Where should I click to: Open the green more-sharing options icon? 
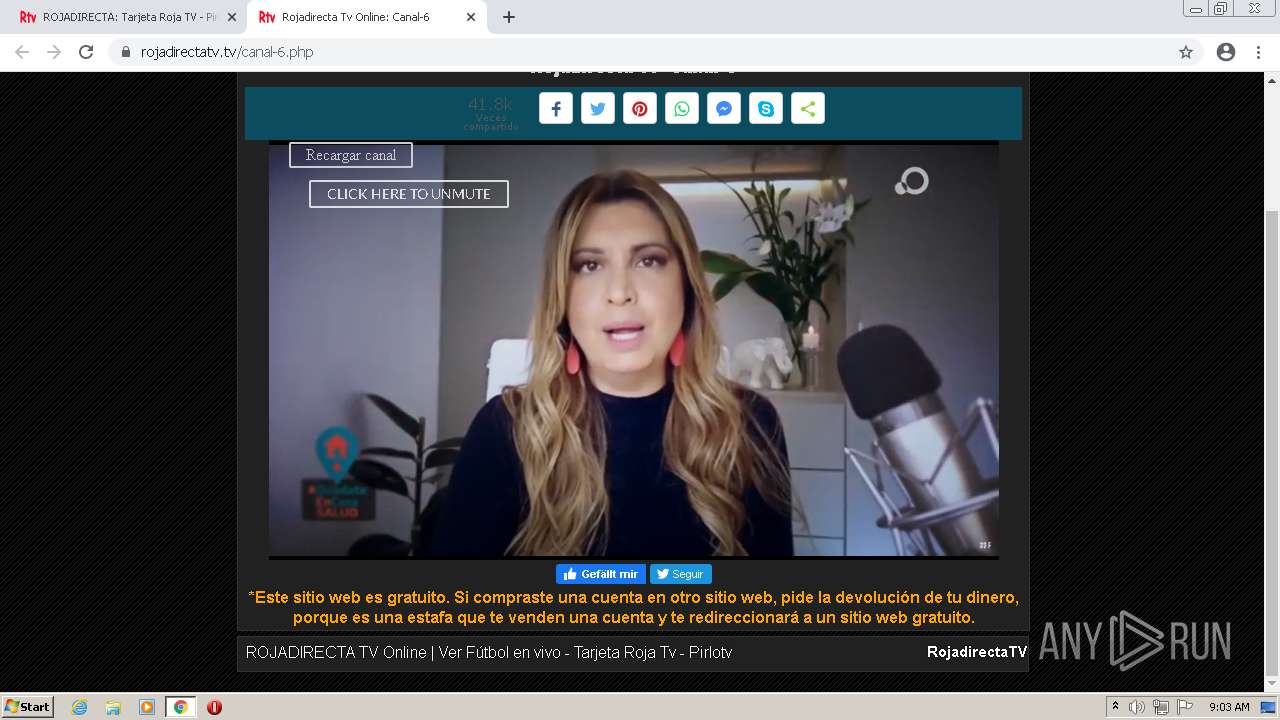tap(808, 109)
